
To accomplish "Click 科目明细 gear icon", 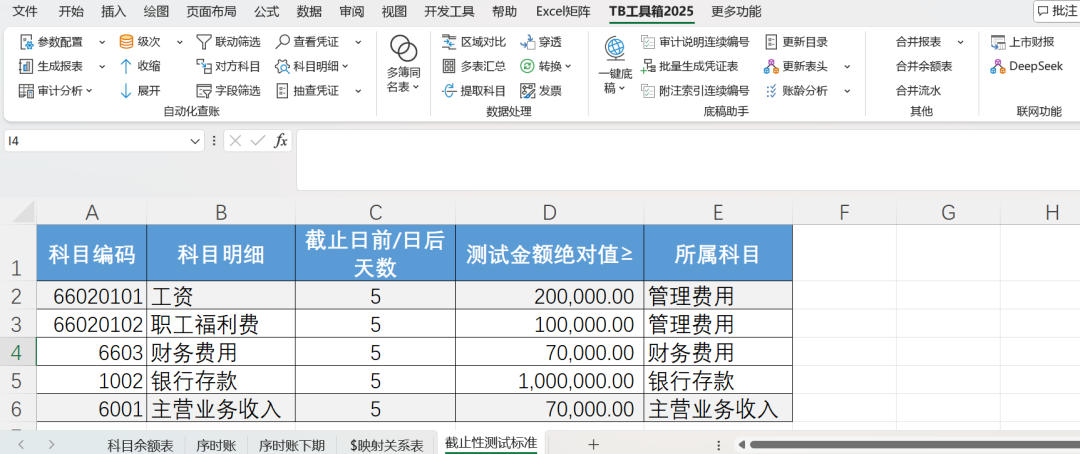I will point(282,66).
